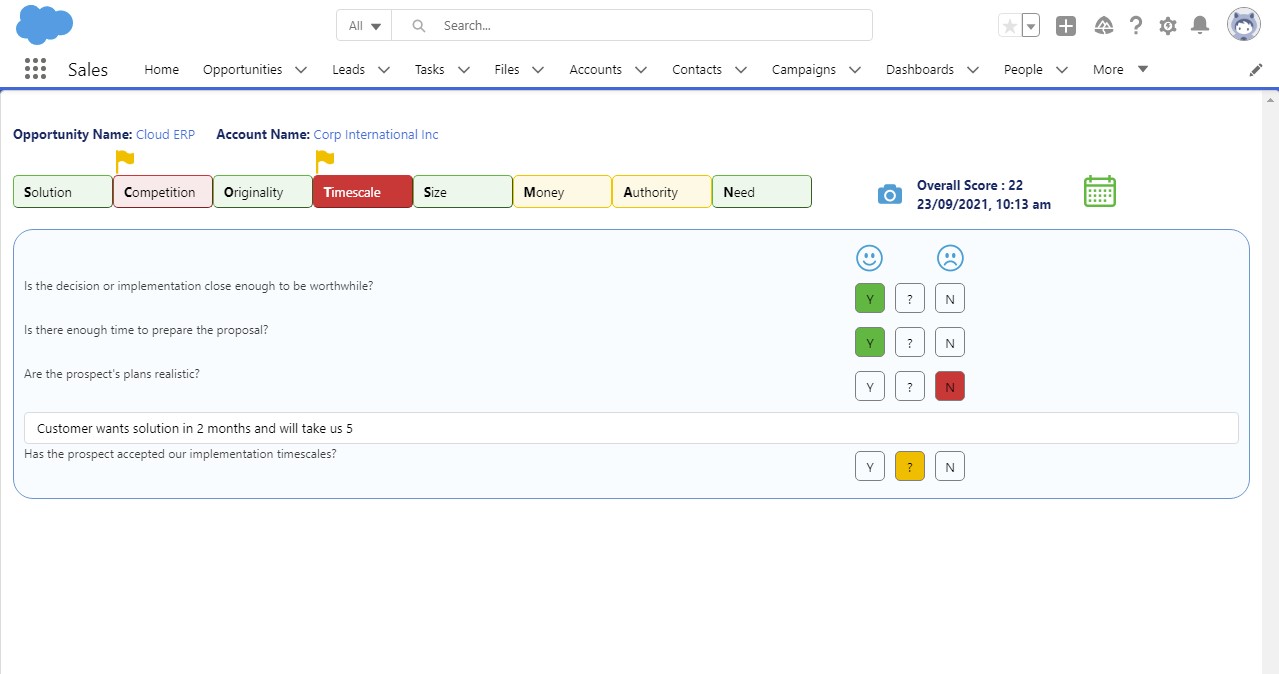Select ? for implementation timescales question
Image resolution: width=1279 pixels, height=674 pixels.
909,465
